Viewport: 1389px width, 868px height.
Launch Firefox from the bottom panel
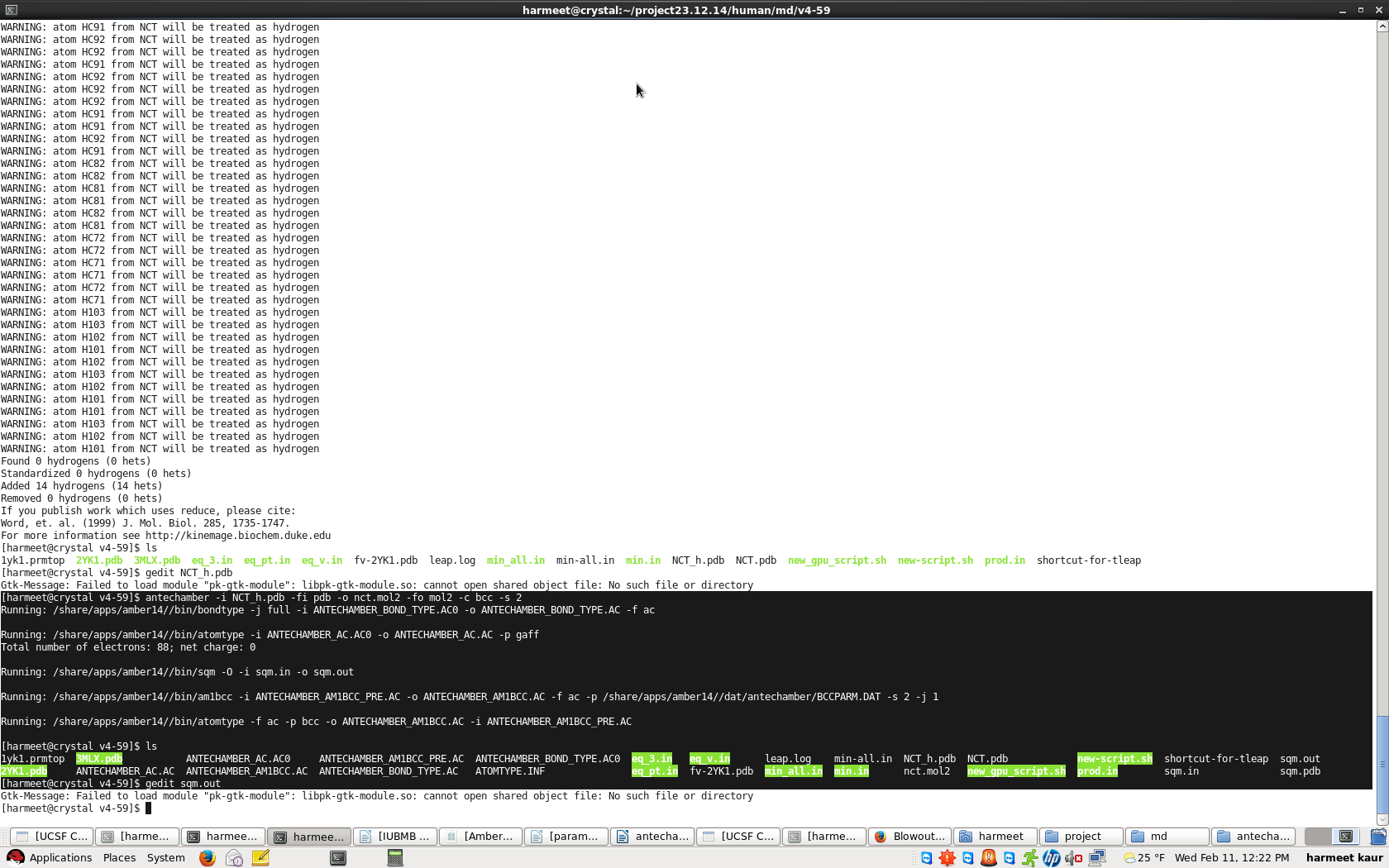(207, 858)
